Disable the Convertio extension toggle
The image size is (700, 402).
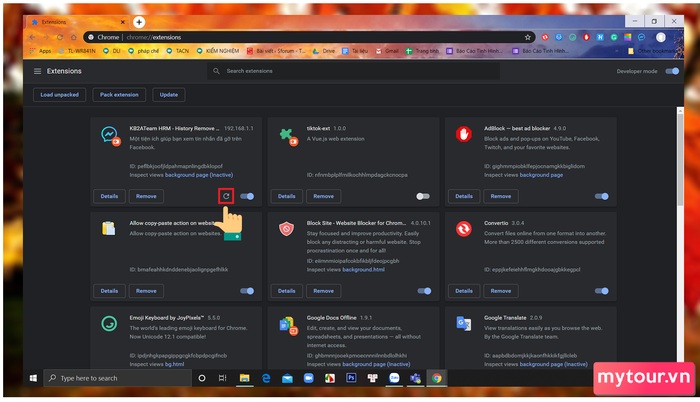[x=601, y=291]
